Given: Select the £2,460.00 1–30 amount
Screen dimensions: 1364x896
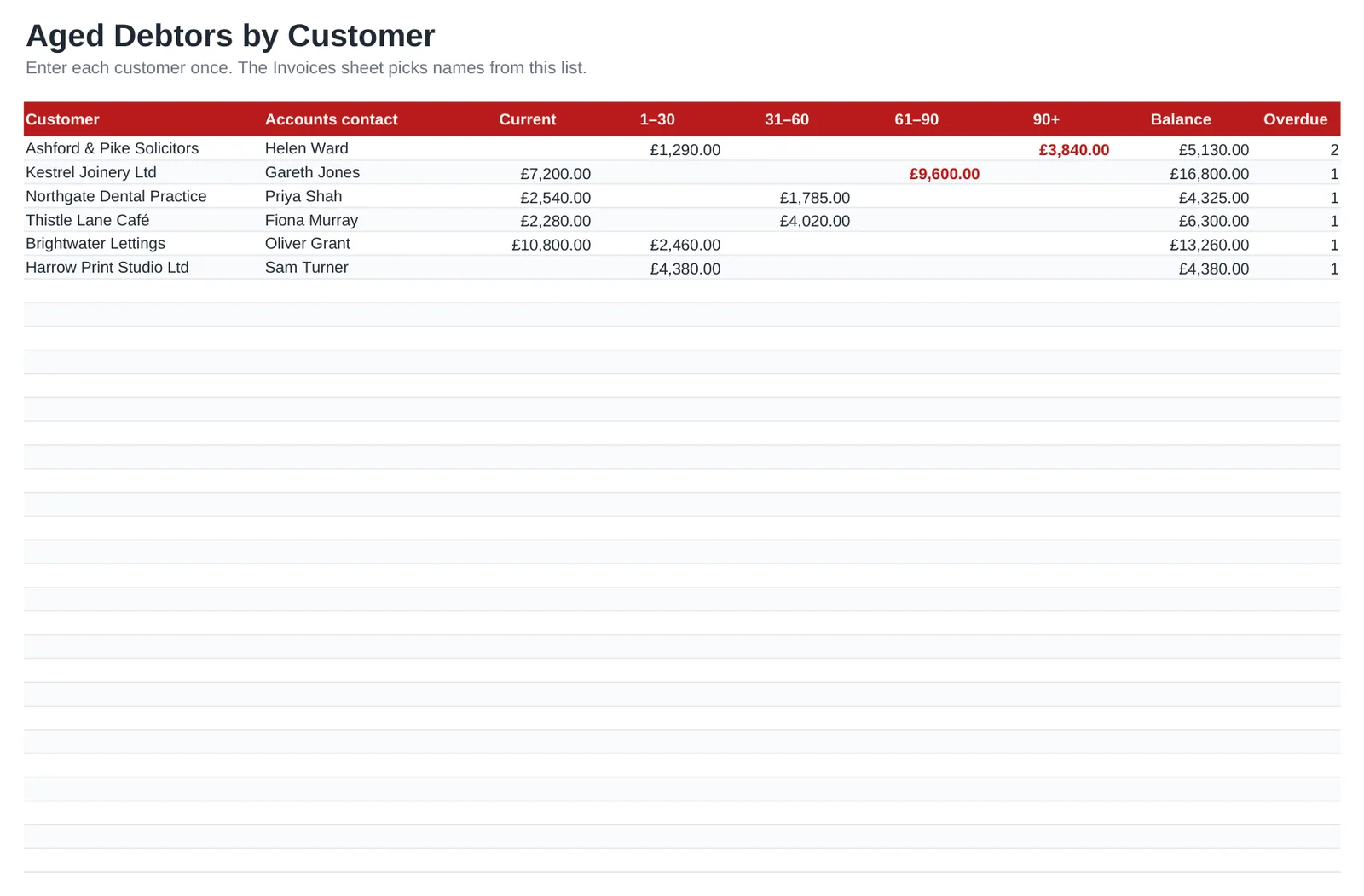Looking at the screenshot, I should [685, 245].
